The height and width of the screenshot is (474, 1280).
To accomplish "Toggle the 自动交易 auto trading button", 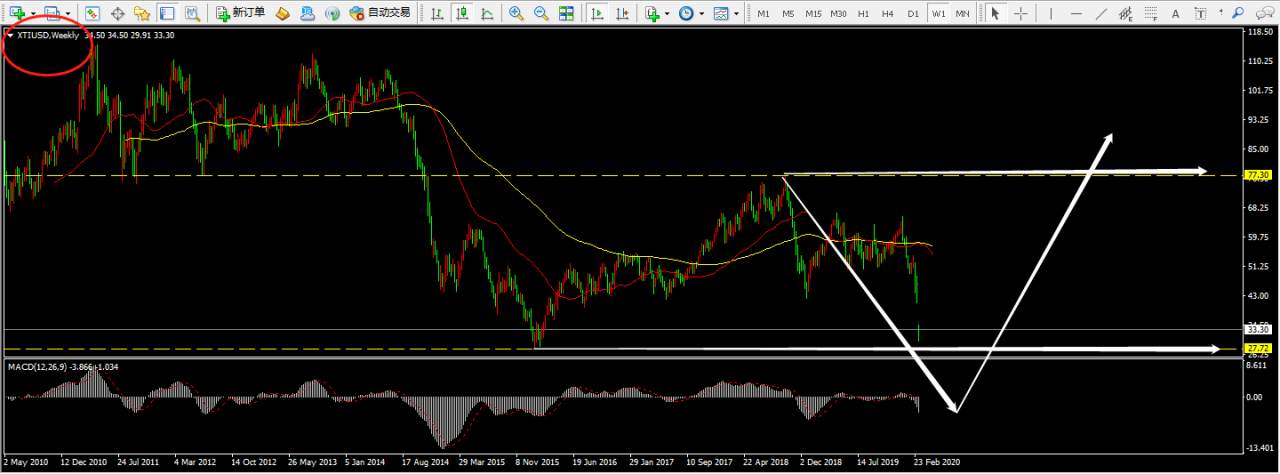I will click(x=380, y=13).
